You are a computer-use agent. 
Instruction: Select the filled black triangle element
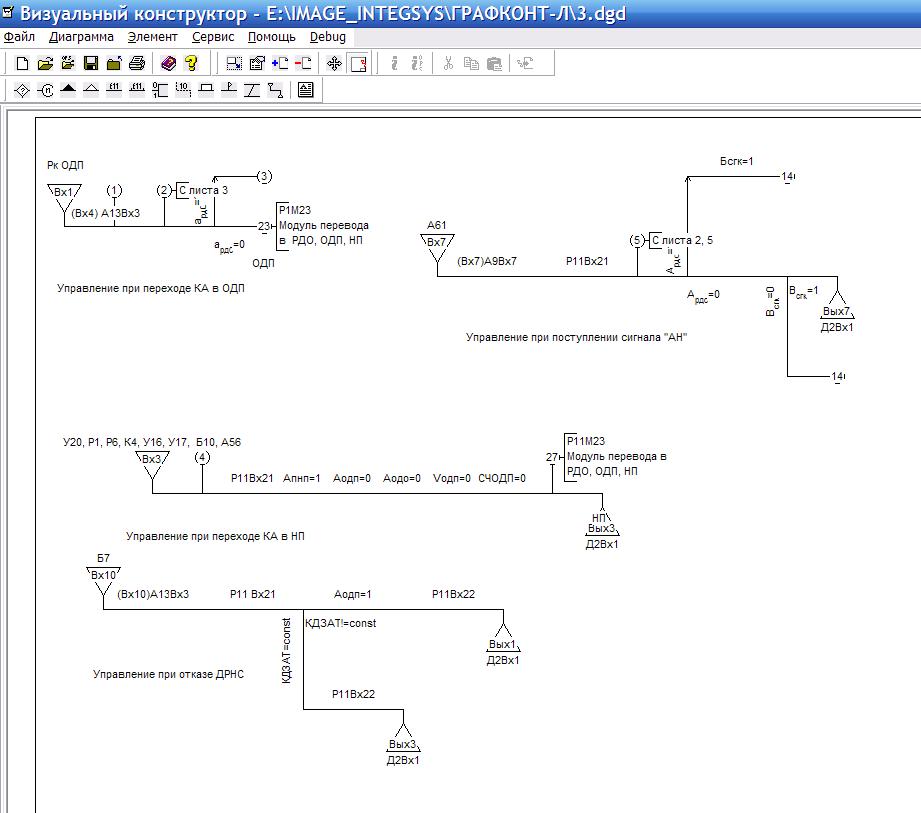[68, 90]
